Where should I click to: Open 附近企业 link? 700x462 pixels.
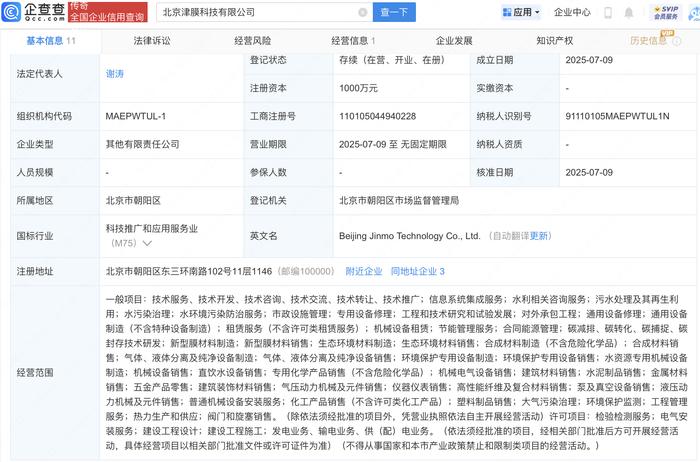tap(364, 271)
